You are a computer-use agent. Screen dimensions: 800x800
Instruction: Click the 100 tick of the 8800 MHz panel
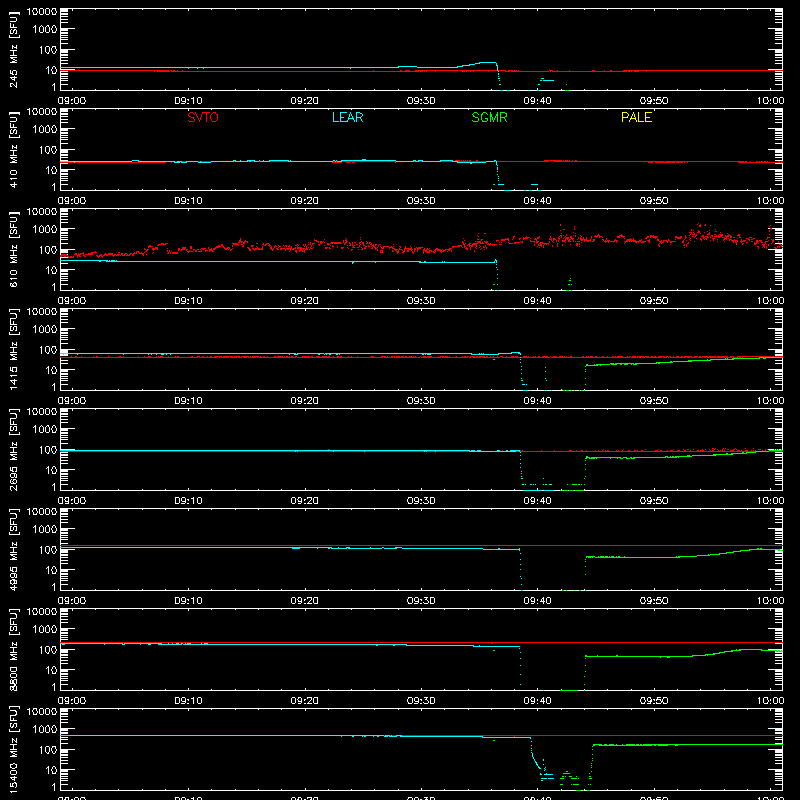pyautogui.click(x=48, y=650)
